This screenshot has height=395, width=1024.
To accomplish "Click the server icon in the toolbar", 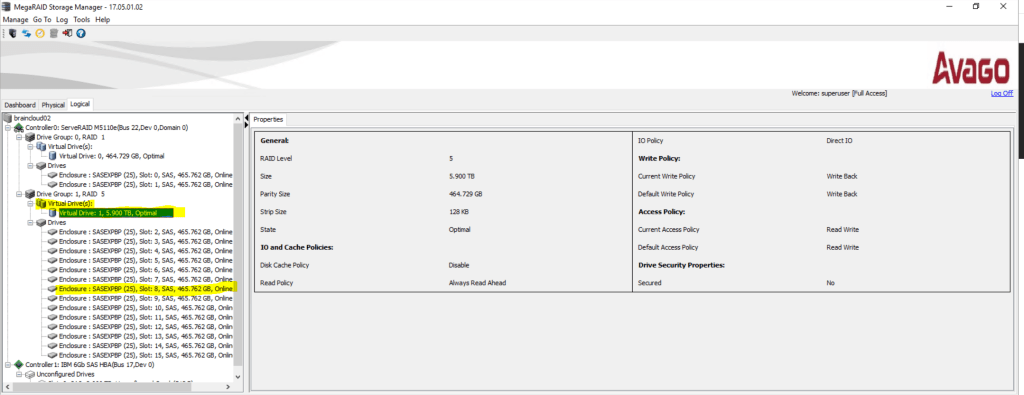I will [13, 33].
